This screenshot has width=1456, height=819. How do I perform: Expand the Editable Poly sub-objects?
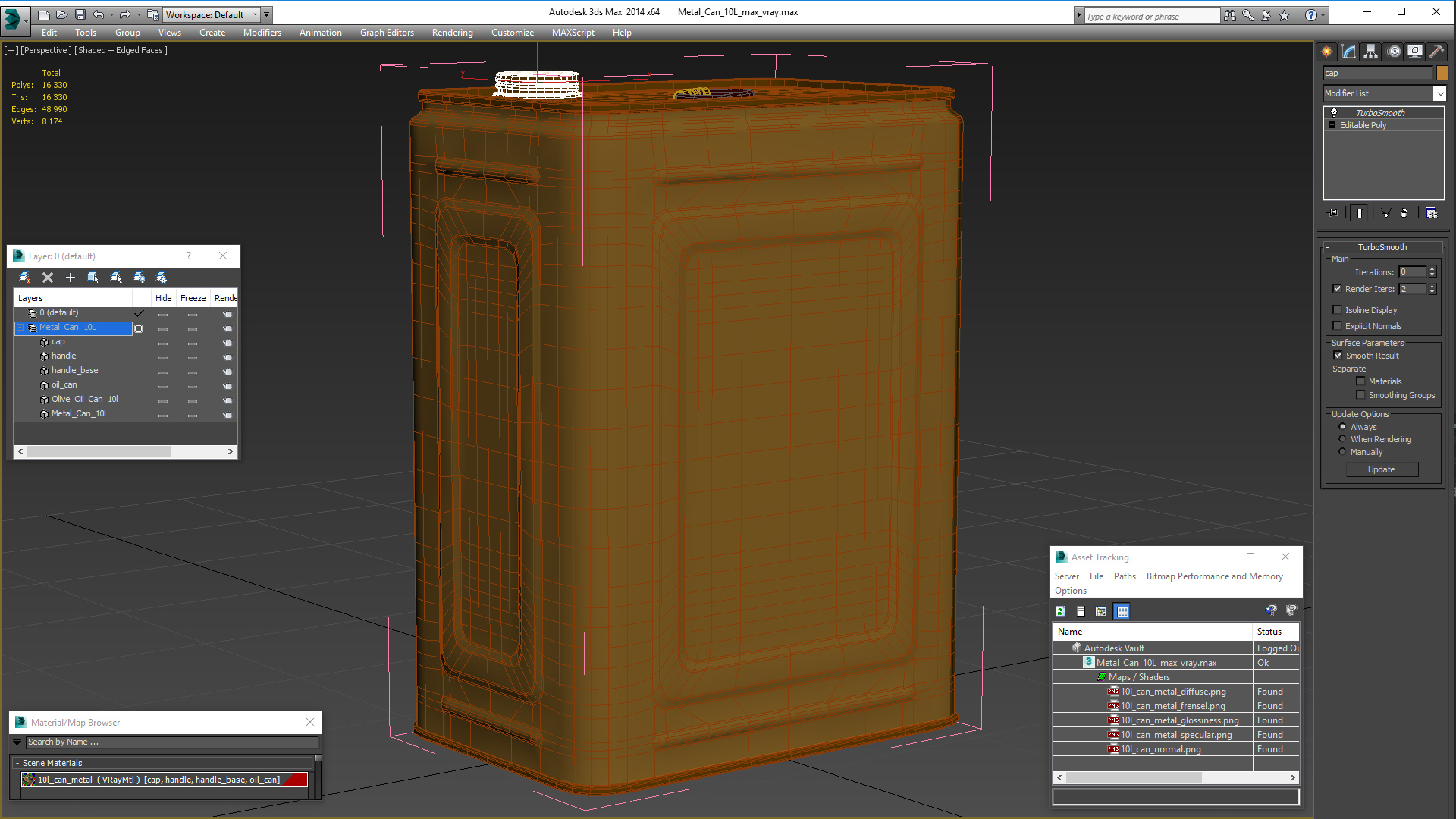click(x=1332, y=125)
